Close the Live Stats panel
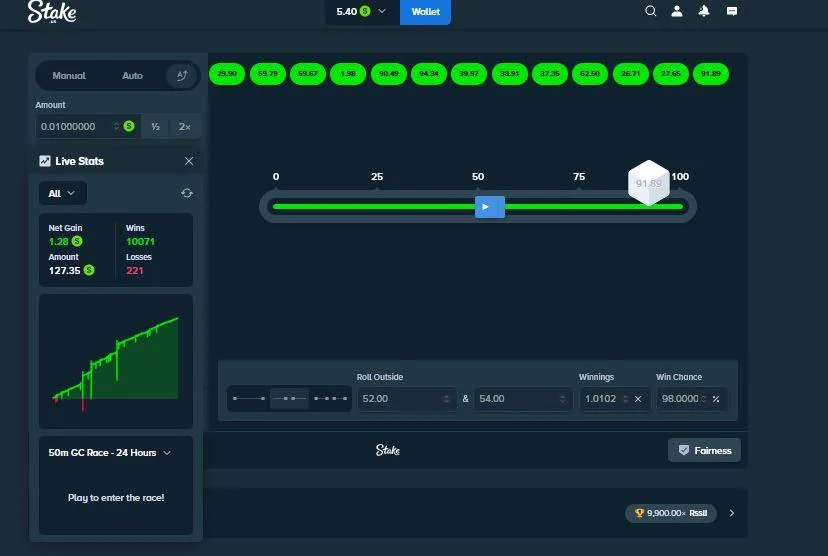828x556 pixels. coord(189,161)
